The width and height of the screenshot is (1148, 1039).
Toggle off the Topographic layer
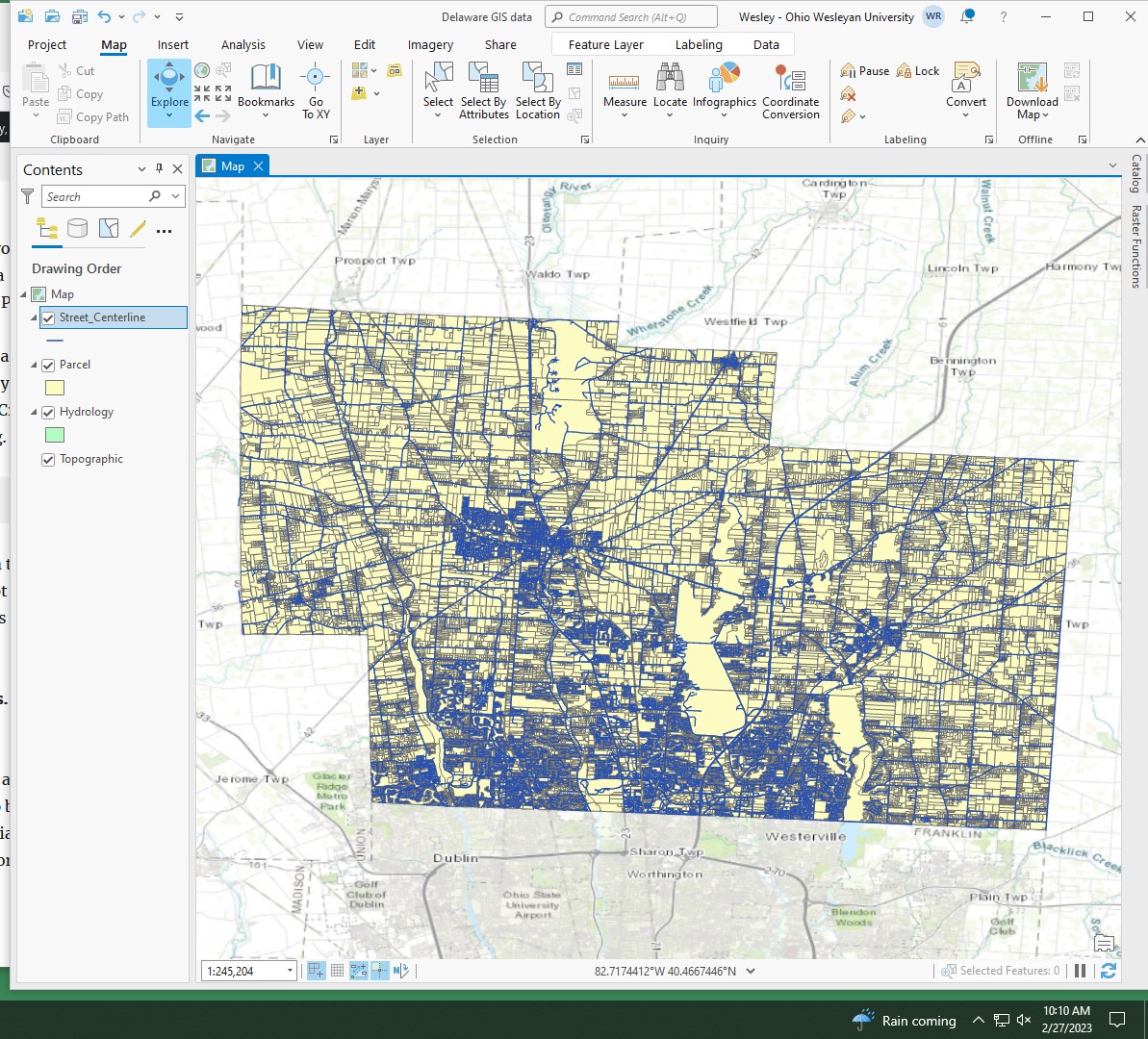click(48, 459)
